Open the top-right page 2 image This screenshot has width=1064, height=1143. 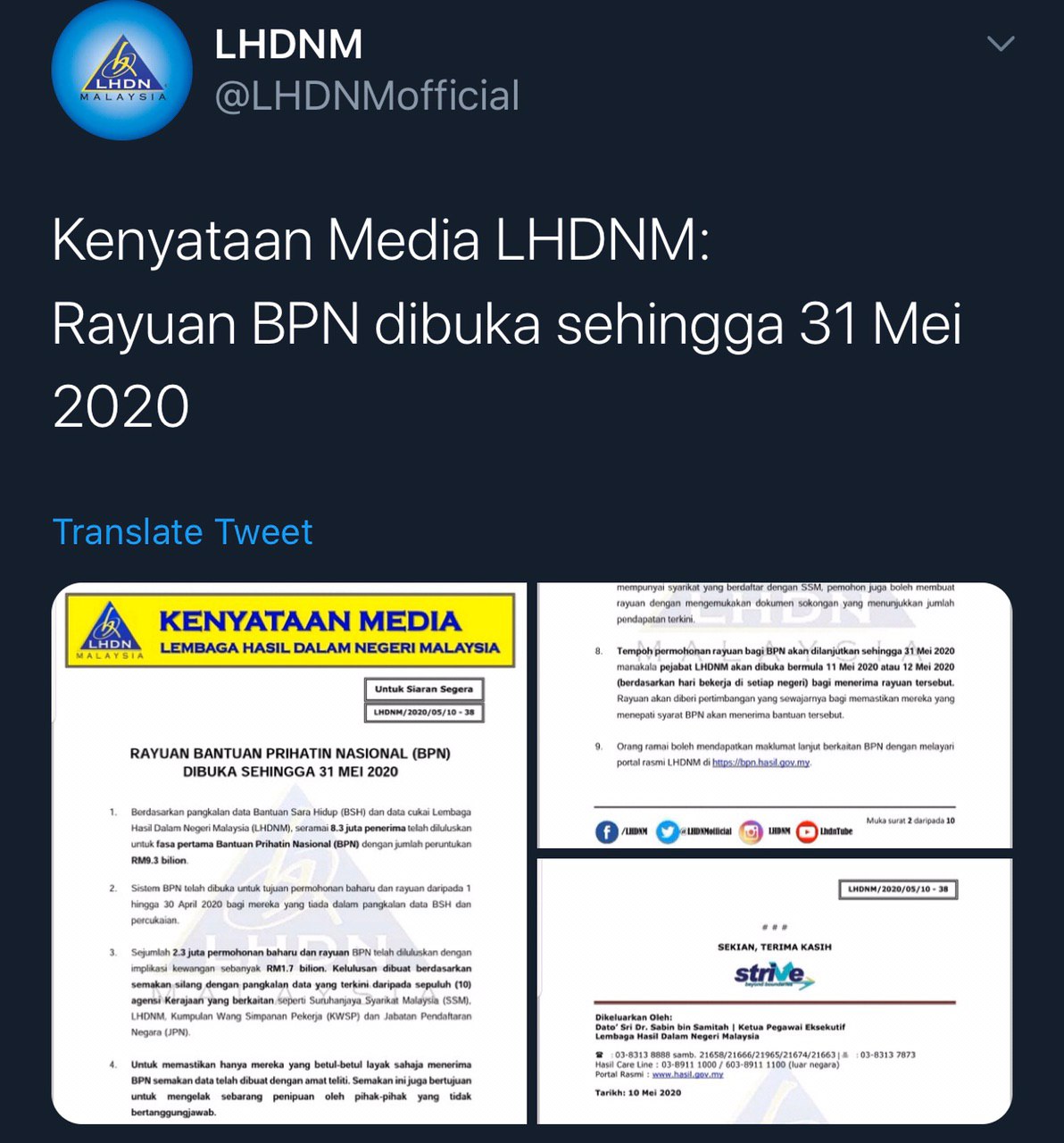pyautogui.click(x=775, y=715)
